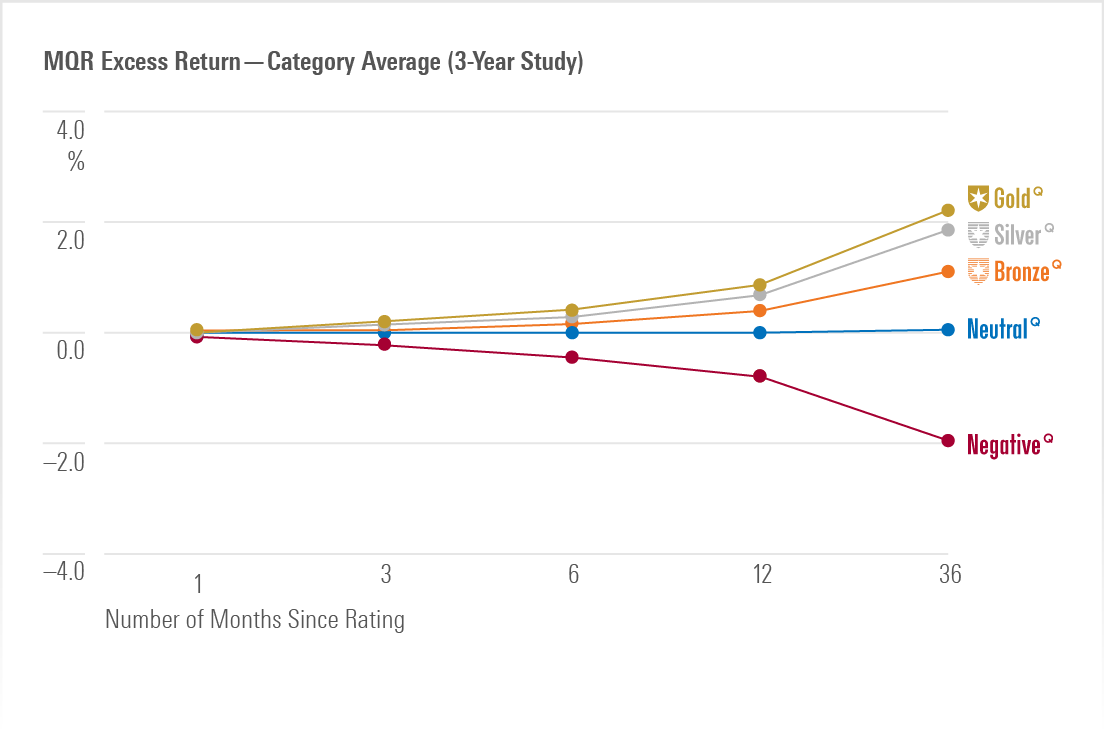
Task: Click the Neutral legend label
Action: [x=997, y=328]
